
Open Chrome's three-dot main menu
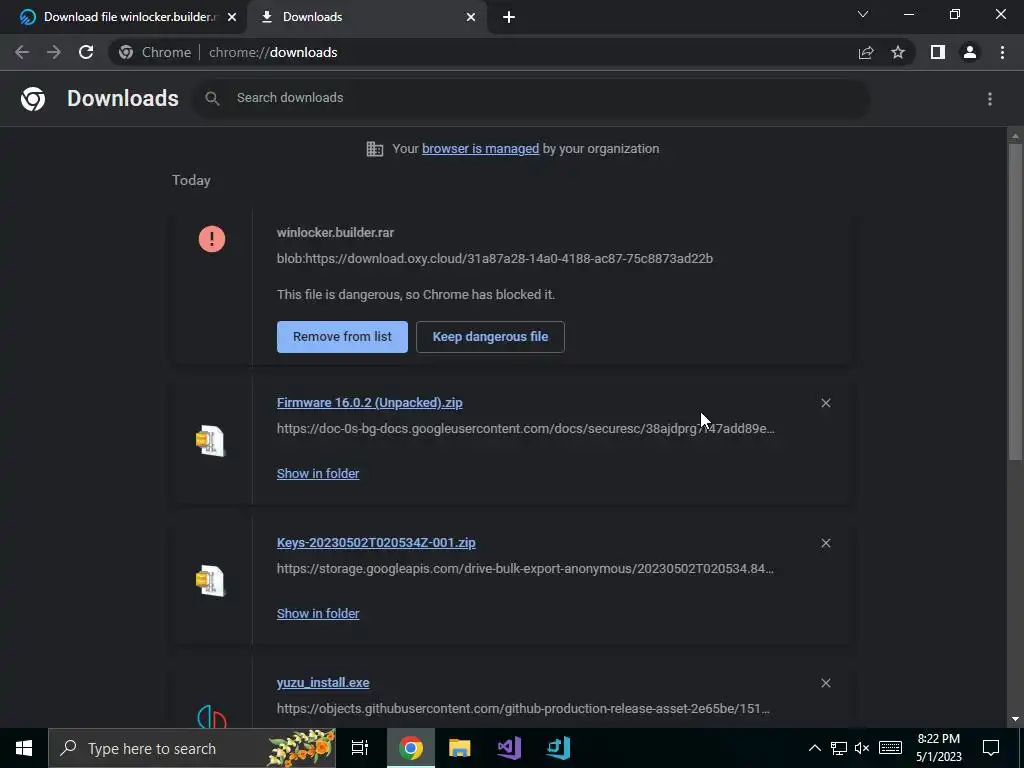point(1002,52)
